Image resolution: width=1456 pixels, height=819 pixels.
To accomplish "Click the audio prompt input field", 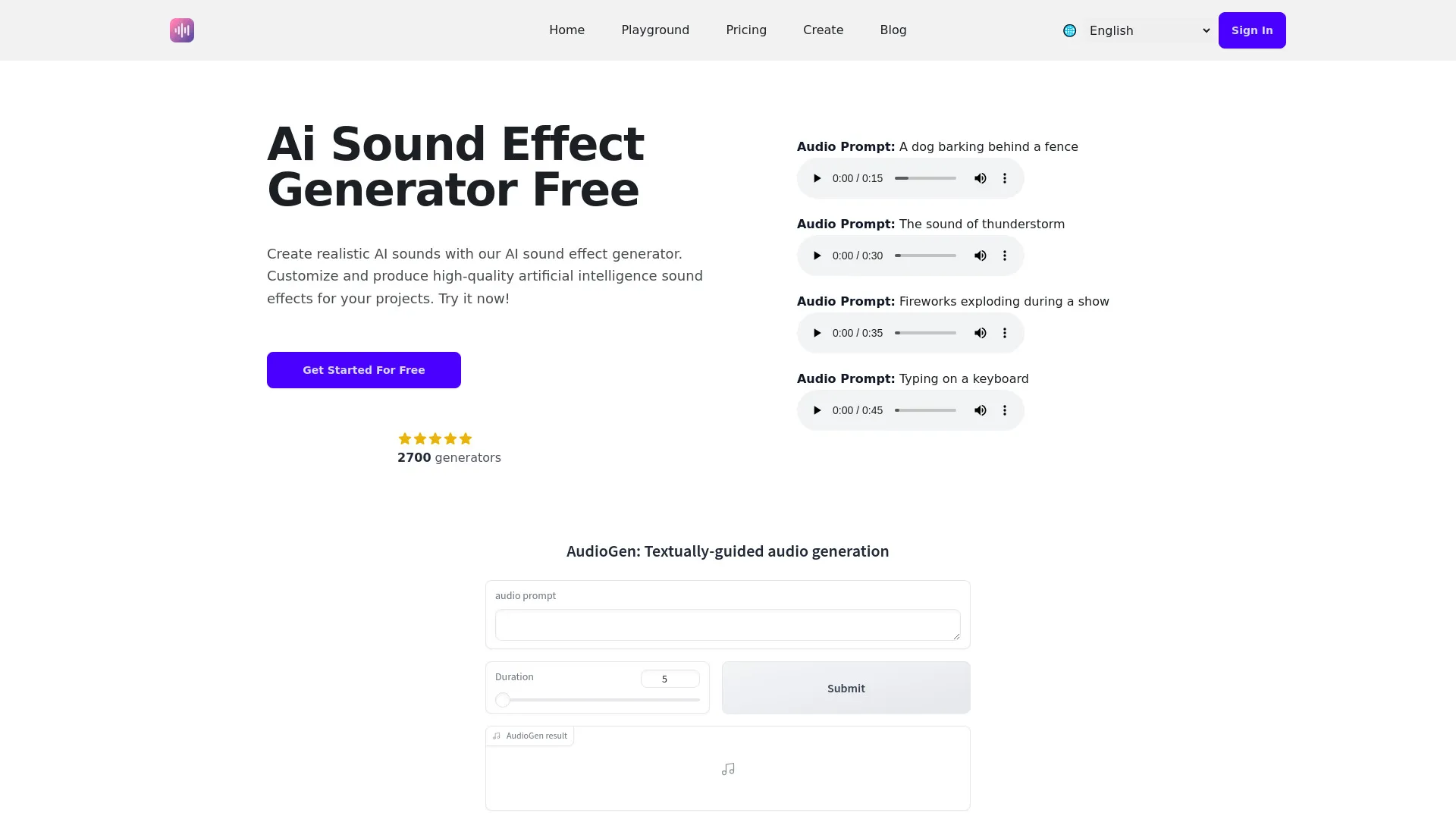I will [x=728, y=625].
